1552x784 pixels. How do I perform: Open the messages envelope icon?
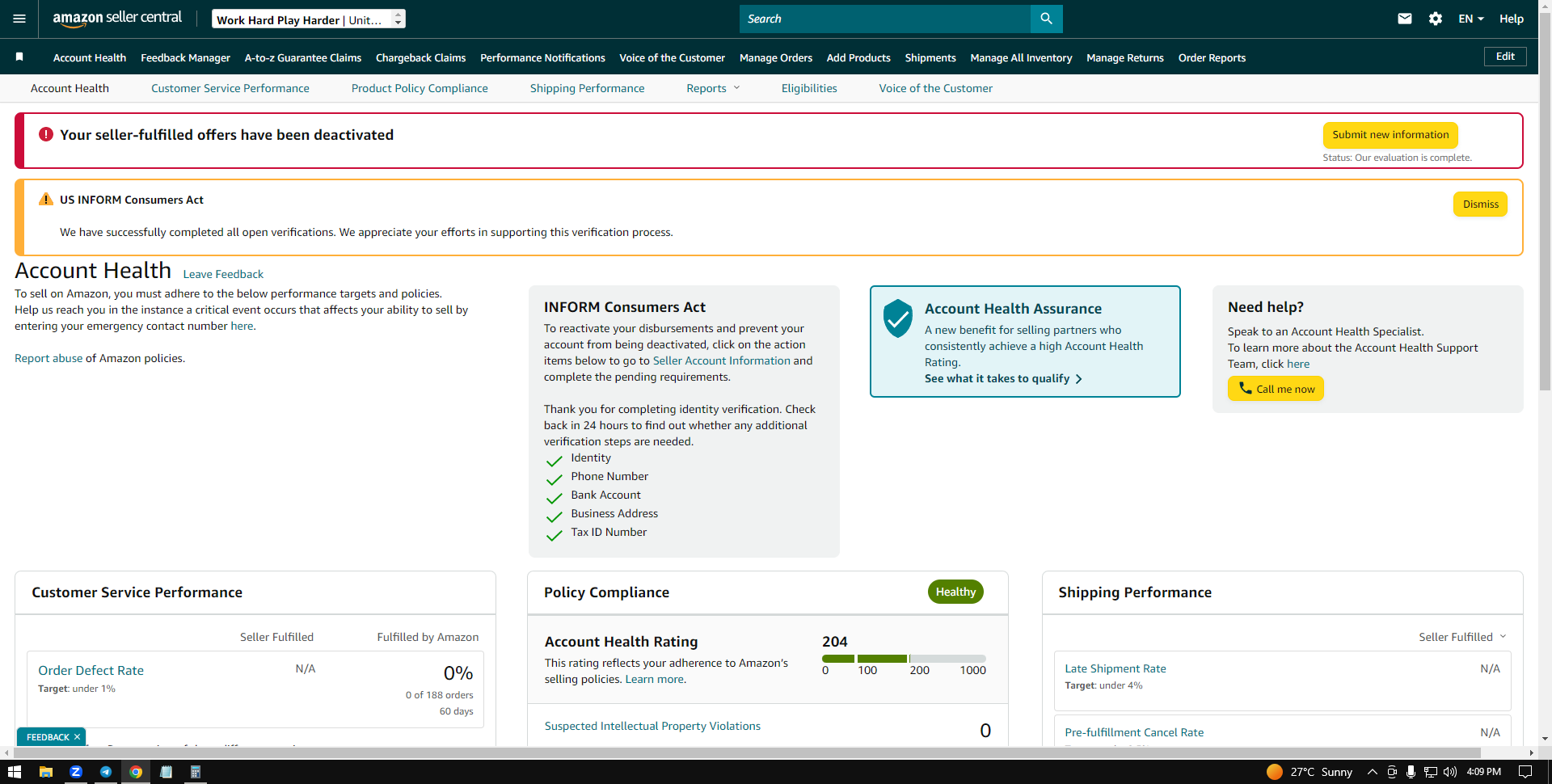point(1405,19)
